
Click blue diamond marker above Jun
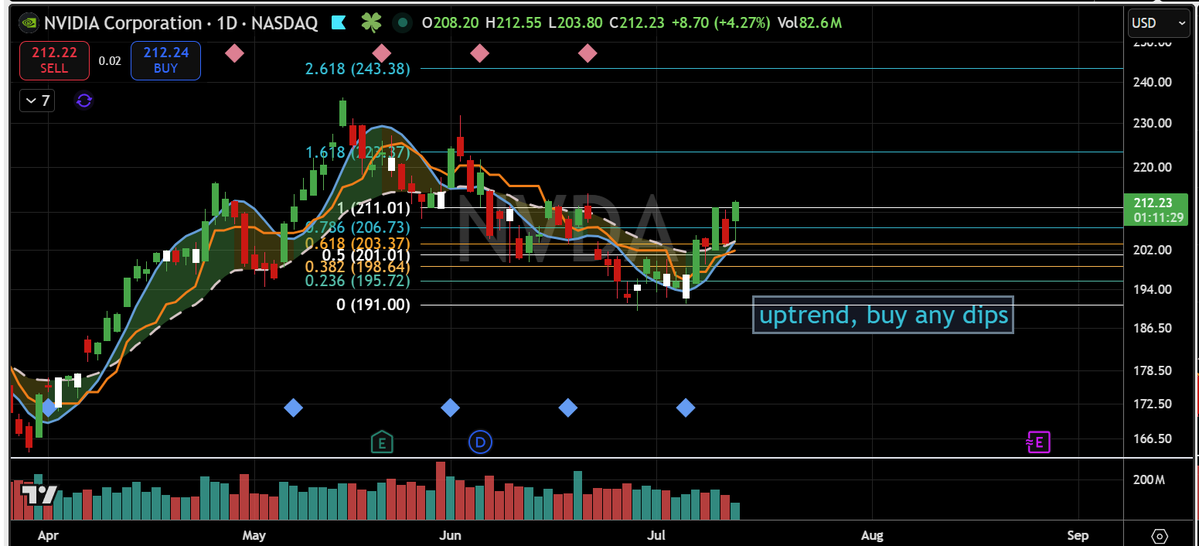(450, 408)
